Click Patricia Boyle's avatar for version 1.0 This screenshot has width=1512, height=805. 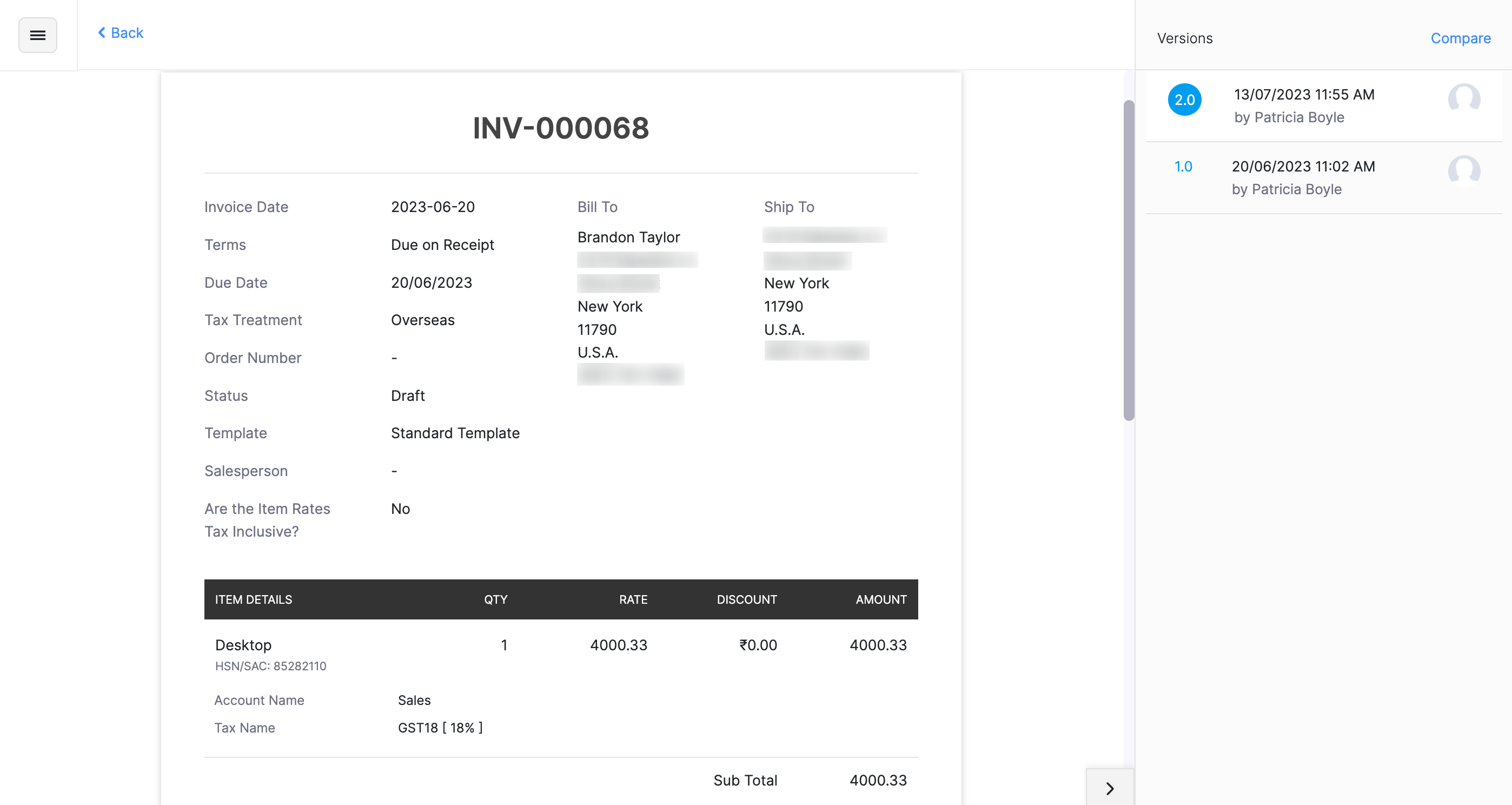point(1462,171)
